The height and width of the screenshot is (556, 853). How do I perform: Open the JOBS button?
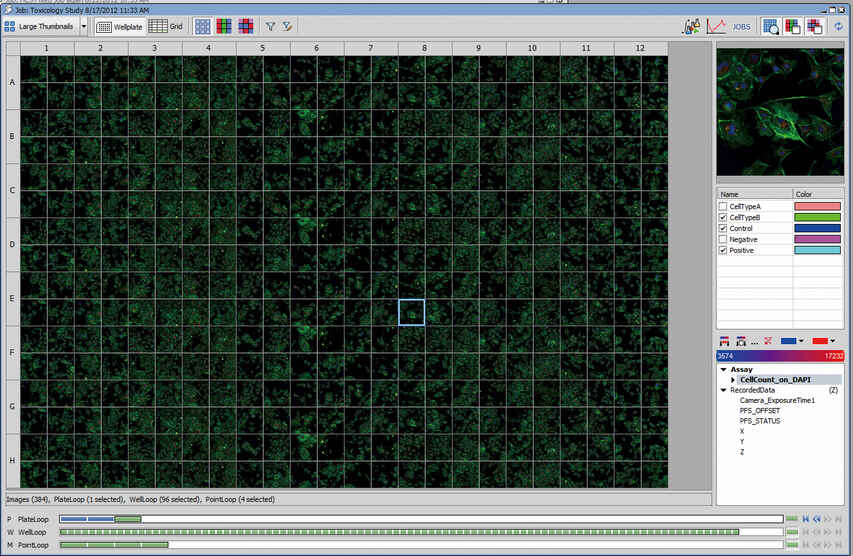click(742, 27)
